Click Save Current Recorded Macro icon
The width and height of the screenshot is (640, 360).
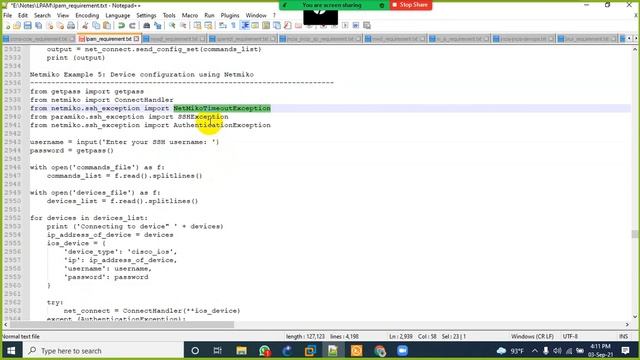tap(367, 26)
